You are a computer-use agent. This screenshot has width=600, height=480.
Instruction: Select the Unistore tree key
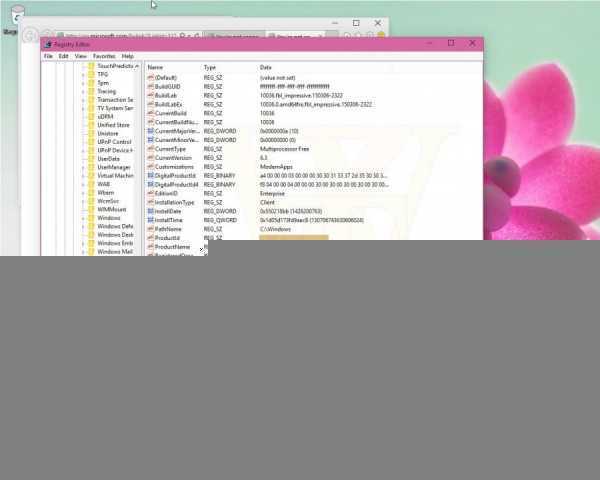click(108, 133)
